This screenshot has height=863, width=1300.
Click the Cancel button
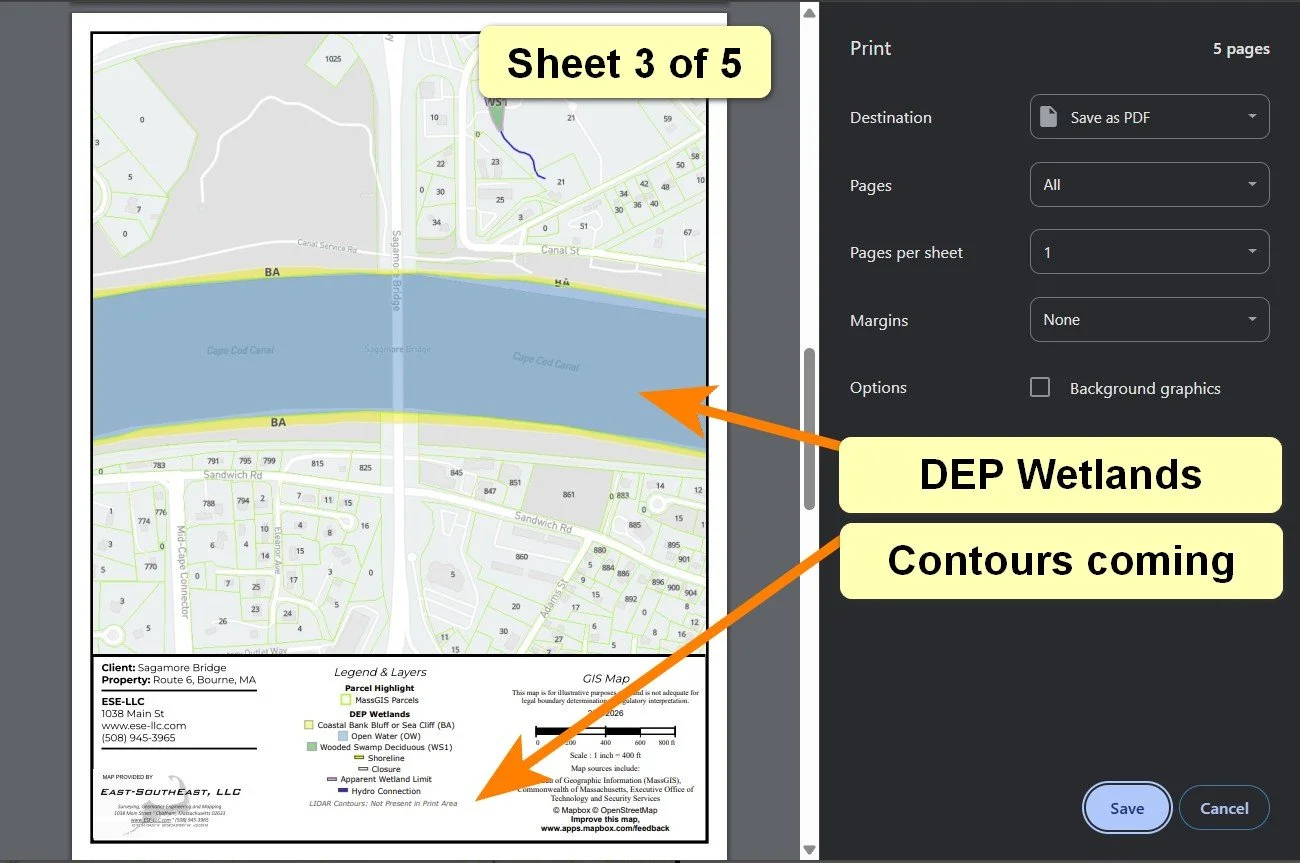click(x=1224, y=808)
